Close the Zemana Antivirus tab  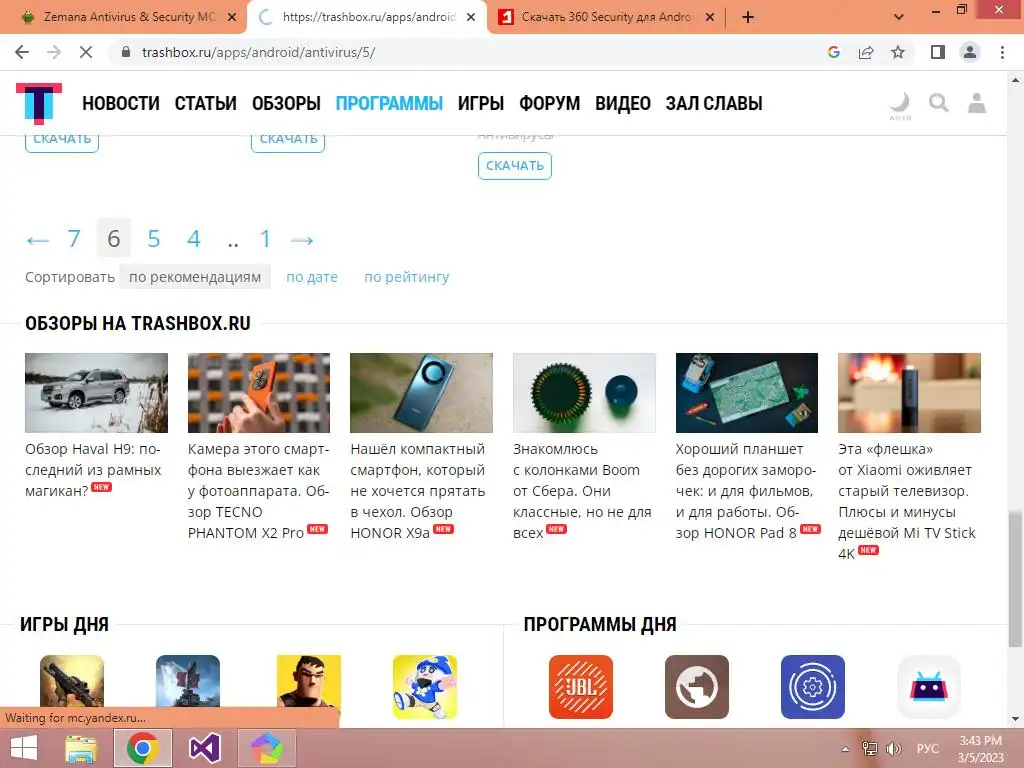[232, 18]
